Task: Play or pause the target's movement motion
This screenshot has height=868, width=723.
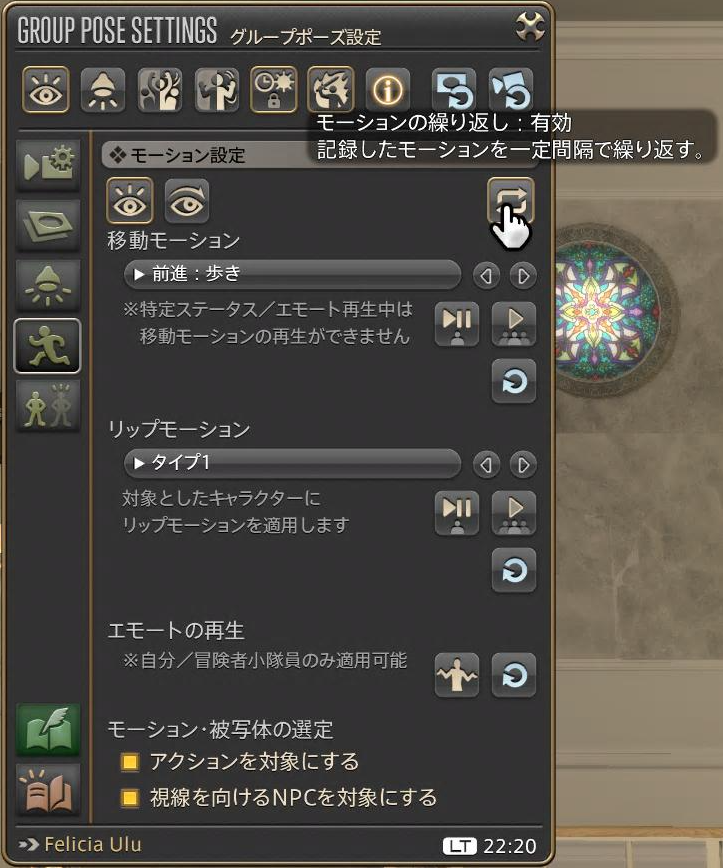Action: point(457,324)
